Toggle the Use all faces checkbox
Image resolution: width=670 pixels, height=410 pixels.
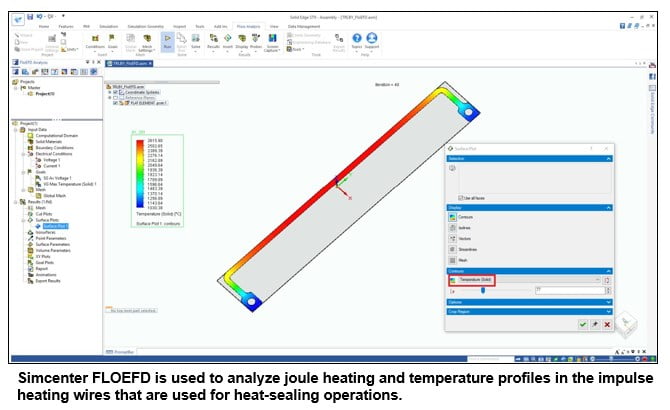(x=461, y=198)
